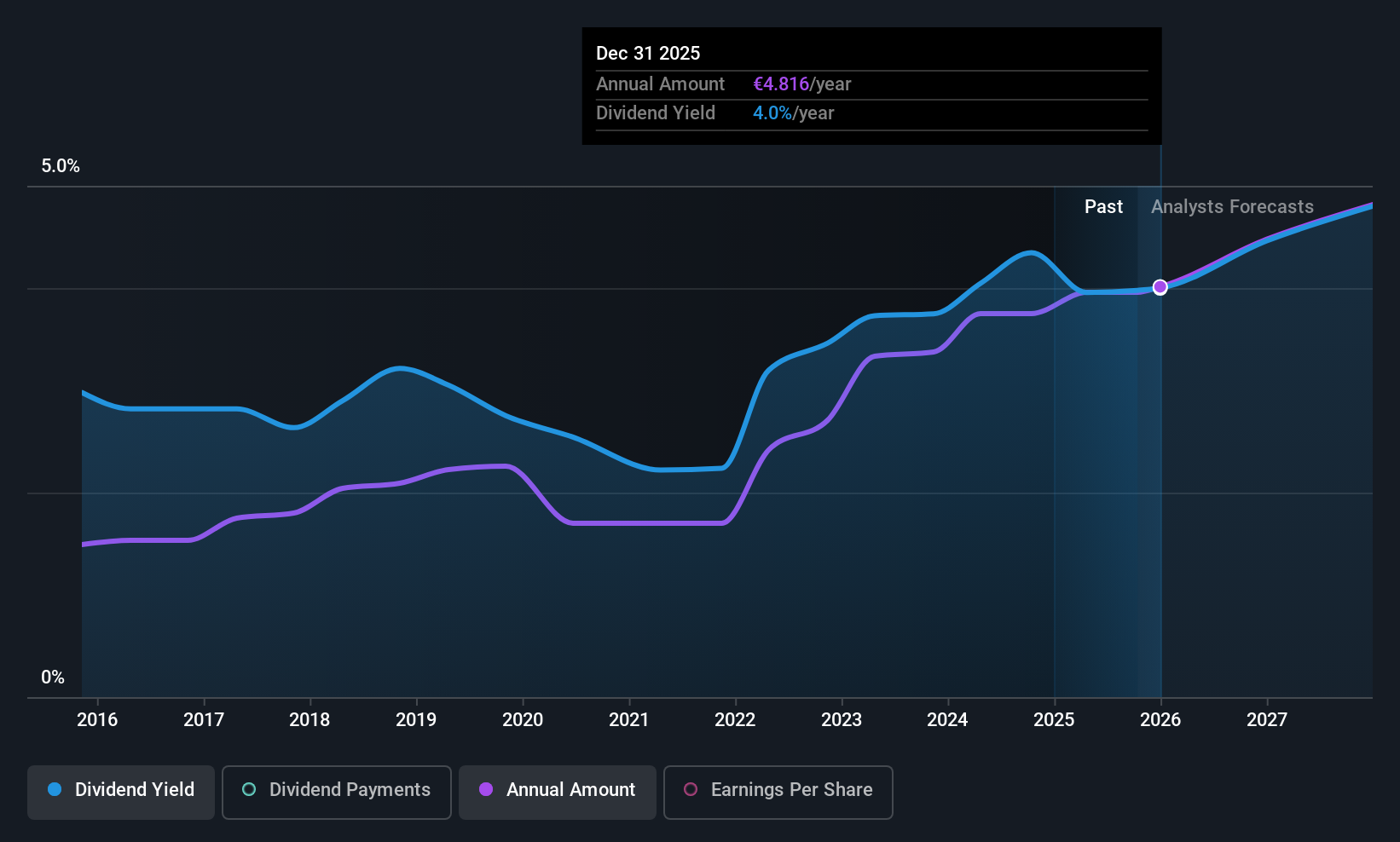Click the 5.0% y-axis label
The image size is (1400, 842).
(61, 166)
